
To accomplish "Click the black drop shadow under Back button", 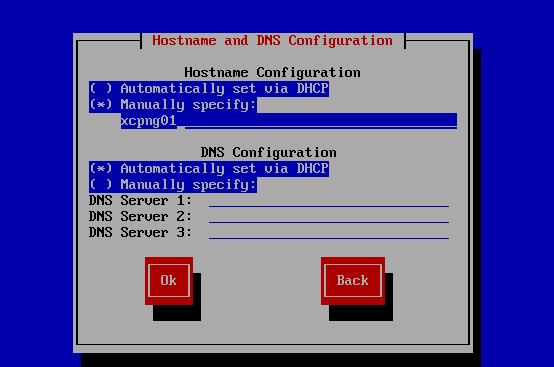I will (x=361, y=313).
